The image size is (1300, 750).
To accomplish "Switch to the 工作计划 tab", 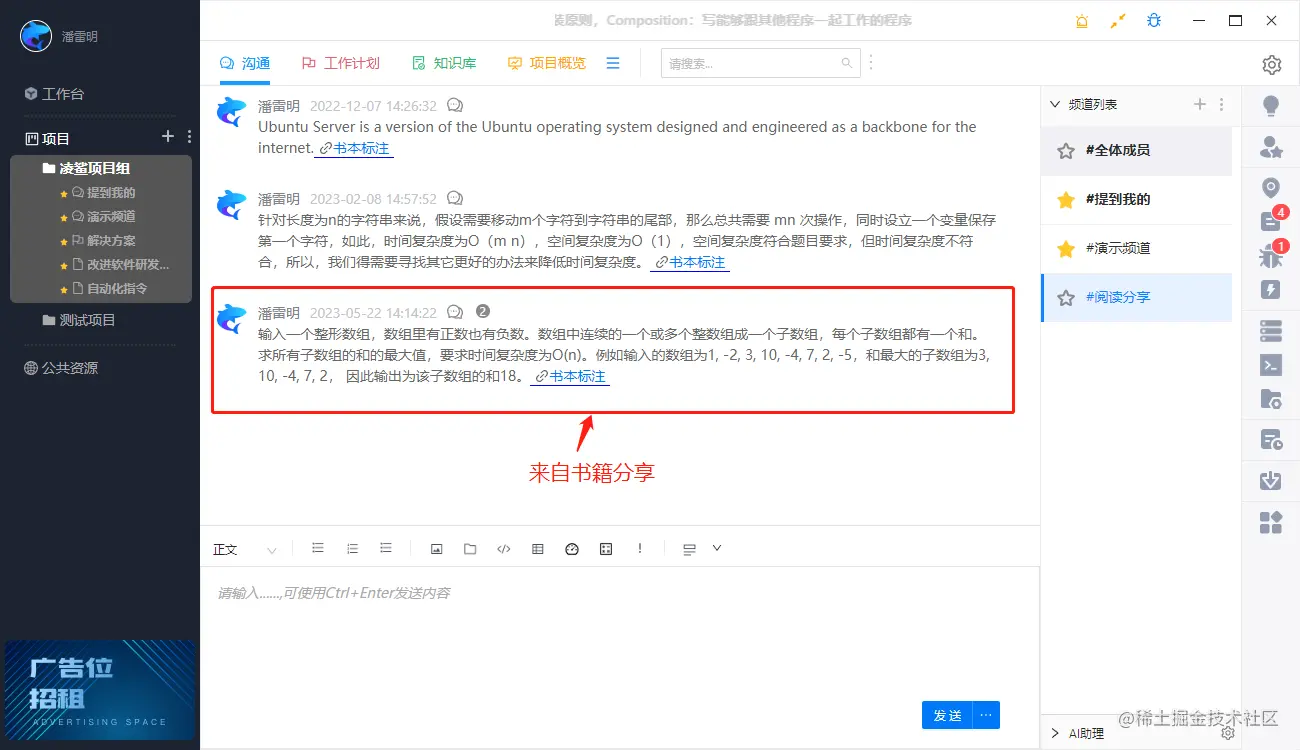I will point(341,63).
